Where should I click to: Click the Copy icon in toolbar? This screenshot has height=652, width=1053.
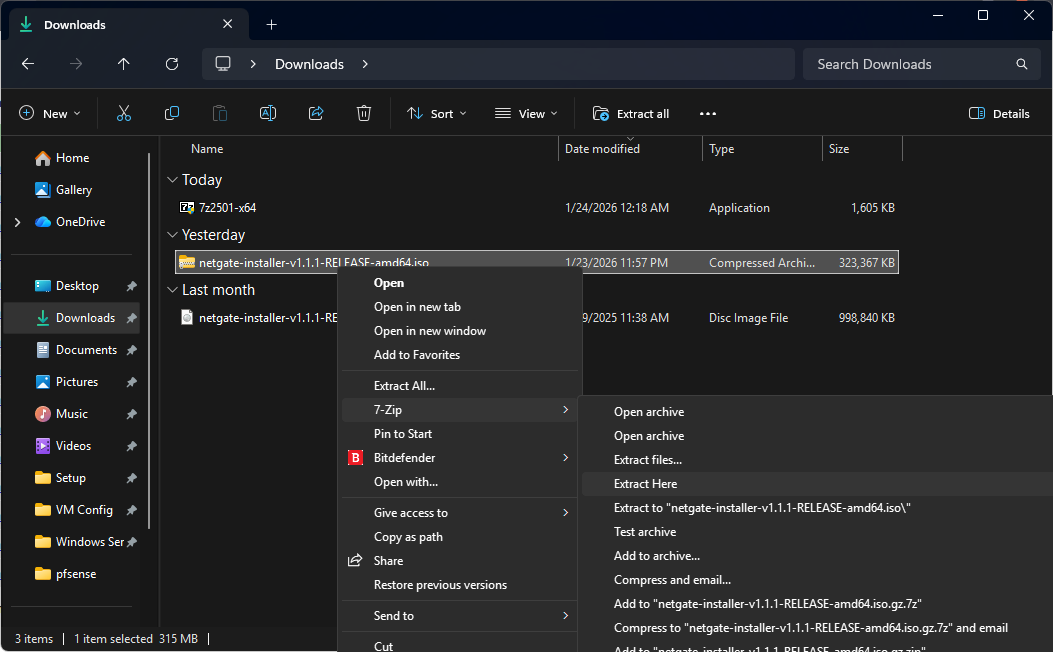(x=172, y=114)
